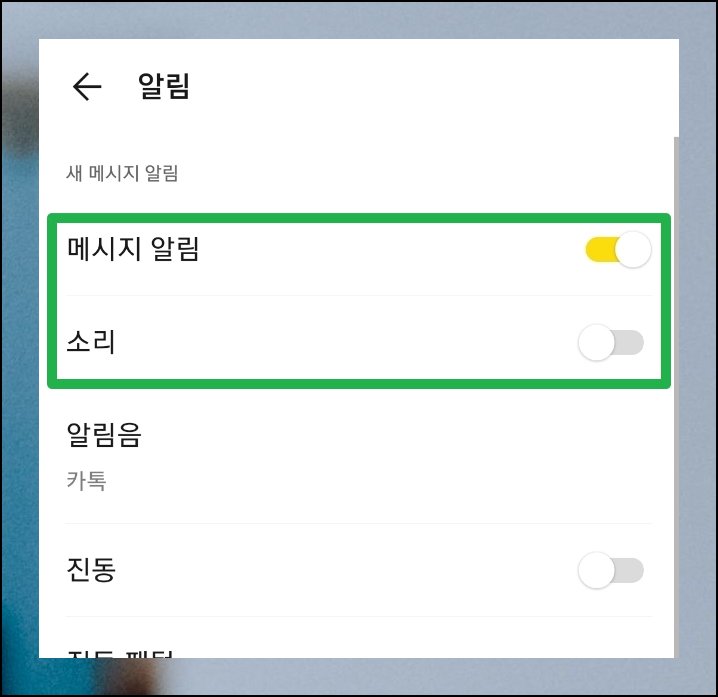
Task: Click the 알림 page title
Action: [x=163, y=86]
